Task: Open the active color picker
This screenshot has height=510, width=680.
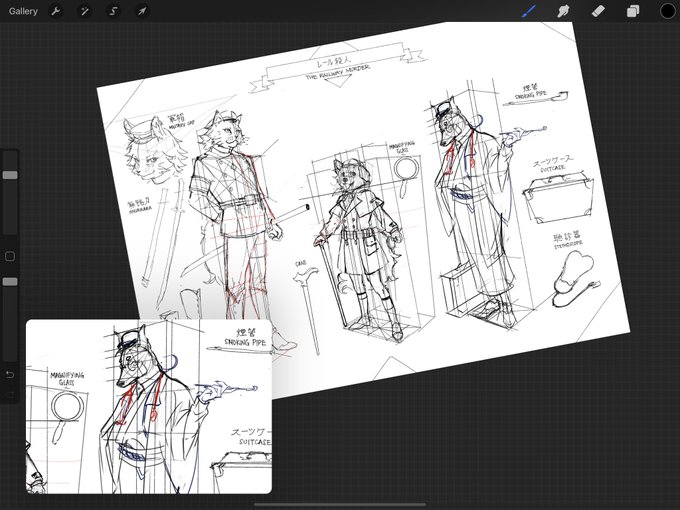Action: pyautogui.click(x=667, y=11)
